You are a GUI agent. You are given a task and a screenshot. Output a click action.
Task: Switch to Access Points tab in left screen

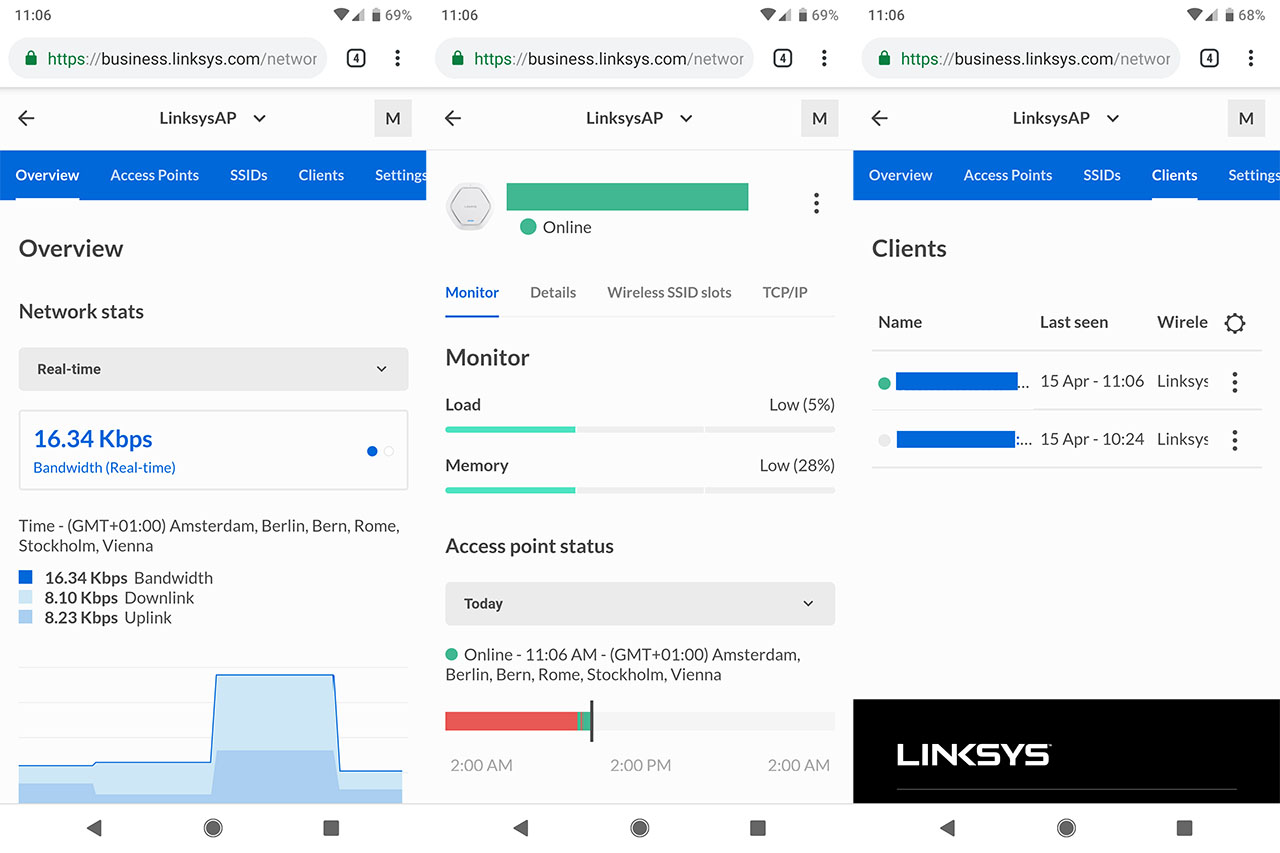155,175
